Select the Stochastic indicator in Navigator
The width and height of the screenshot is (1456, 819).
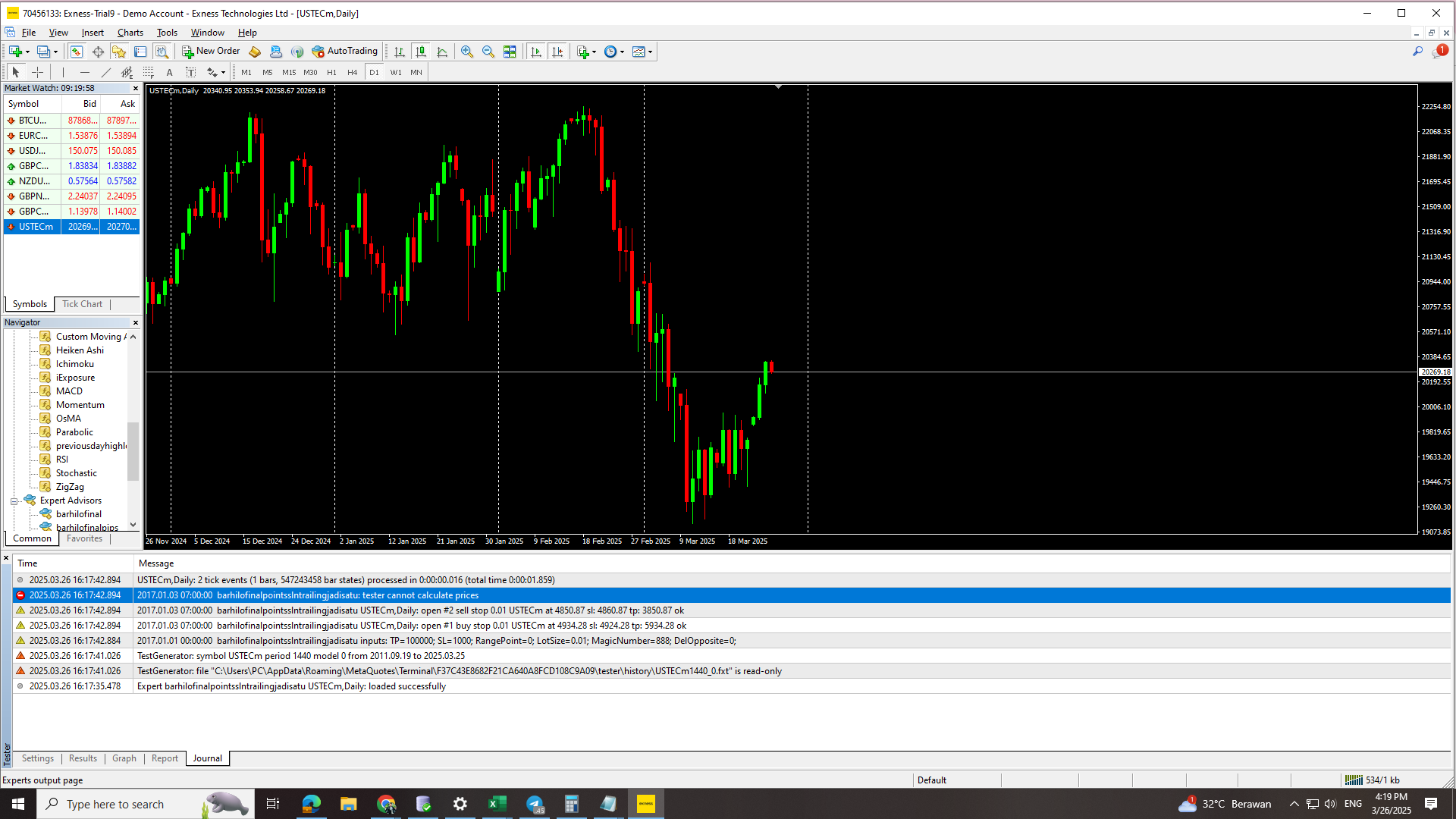point(76,473)
